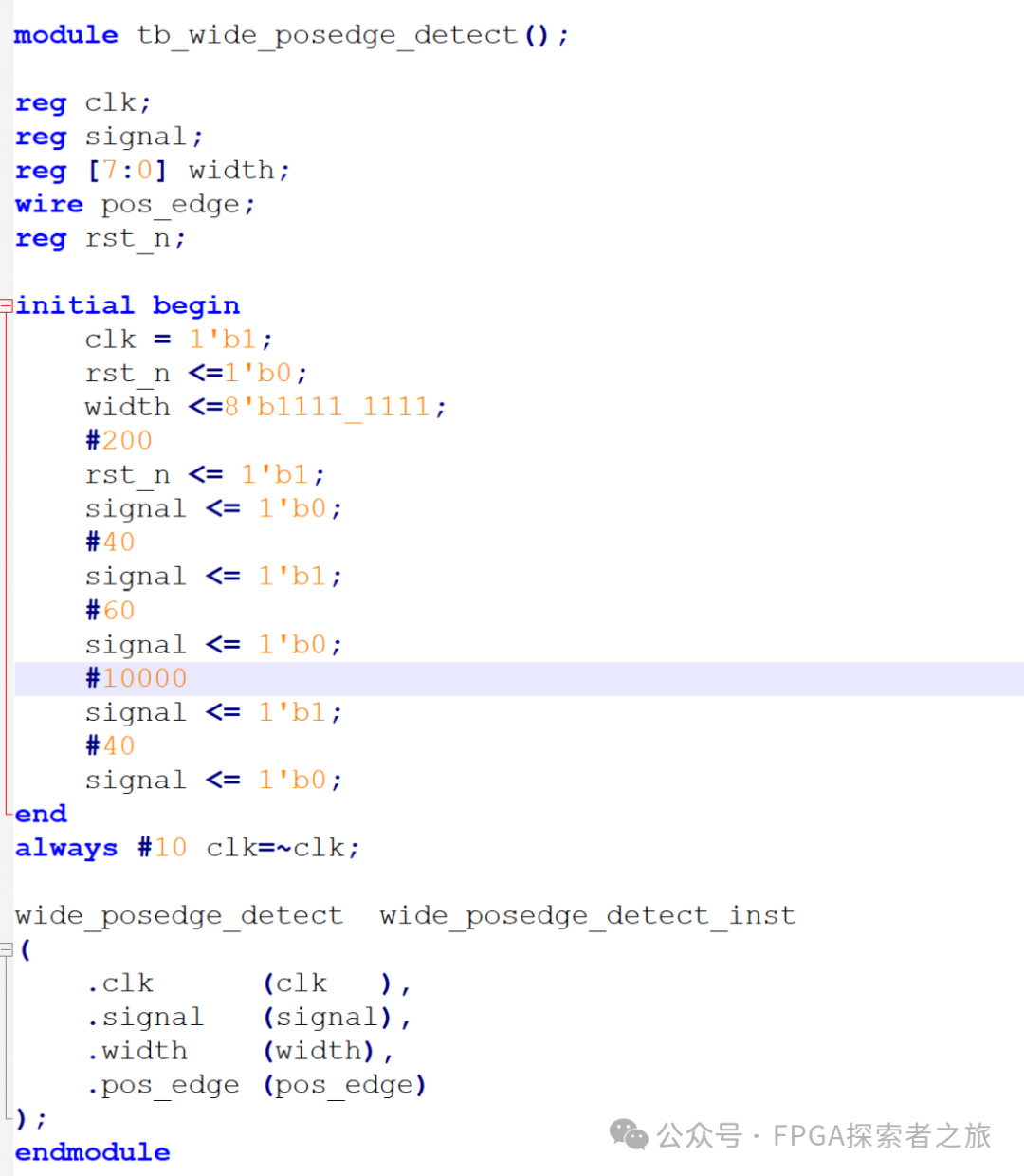Click the width <=8'b1111_1111 assignment
Viewport: 1024px width, 1176px height.
(265, 408)
